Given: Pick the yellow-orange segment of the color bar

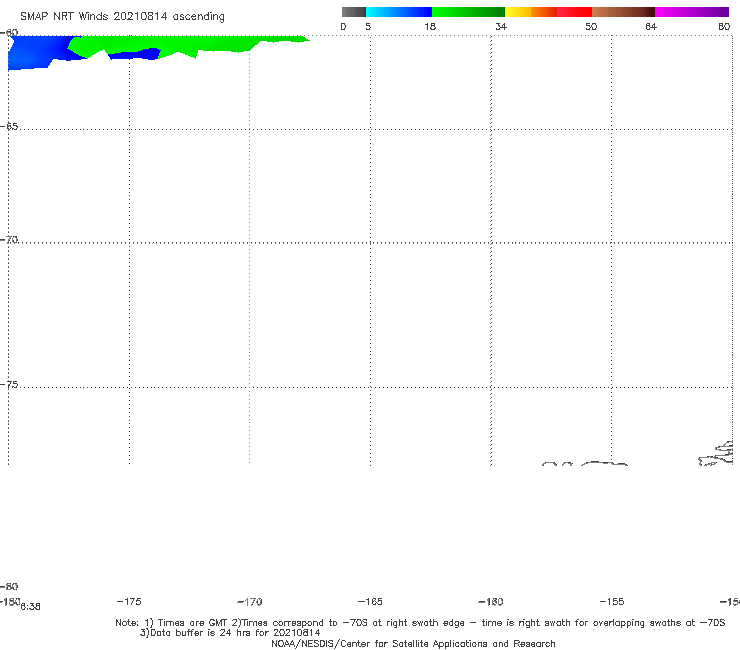Looking at the screenshot, I should 531,12.
